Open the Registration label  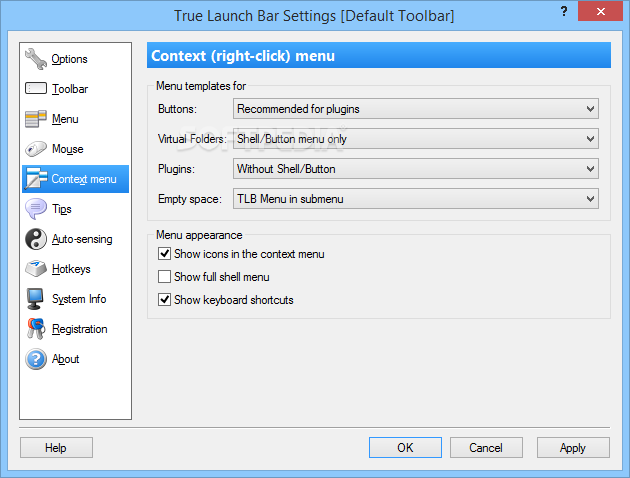[x=80, y=329]
